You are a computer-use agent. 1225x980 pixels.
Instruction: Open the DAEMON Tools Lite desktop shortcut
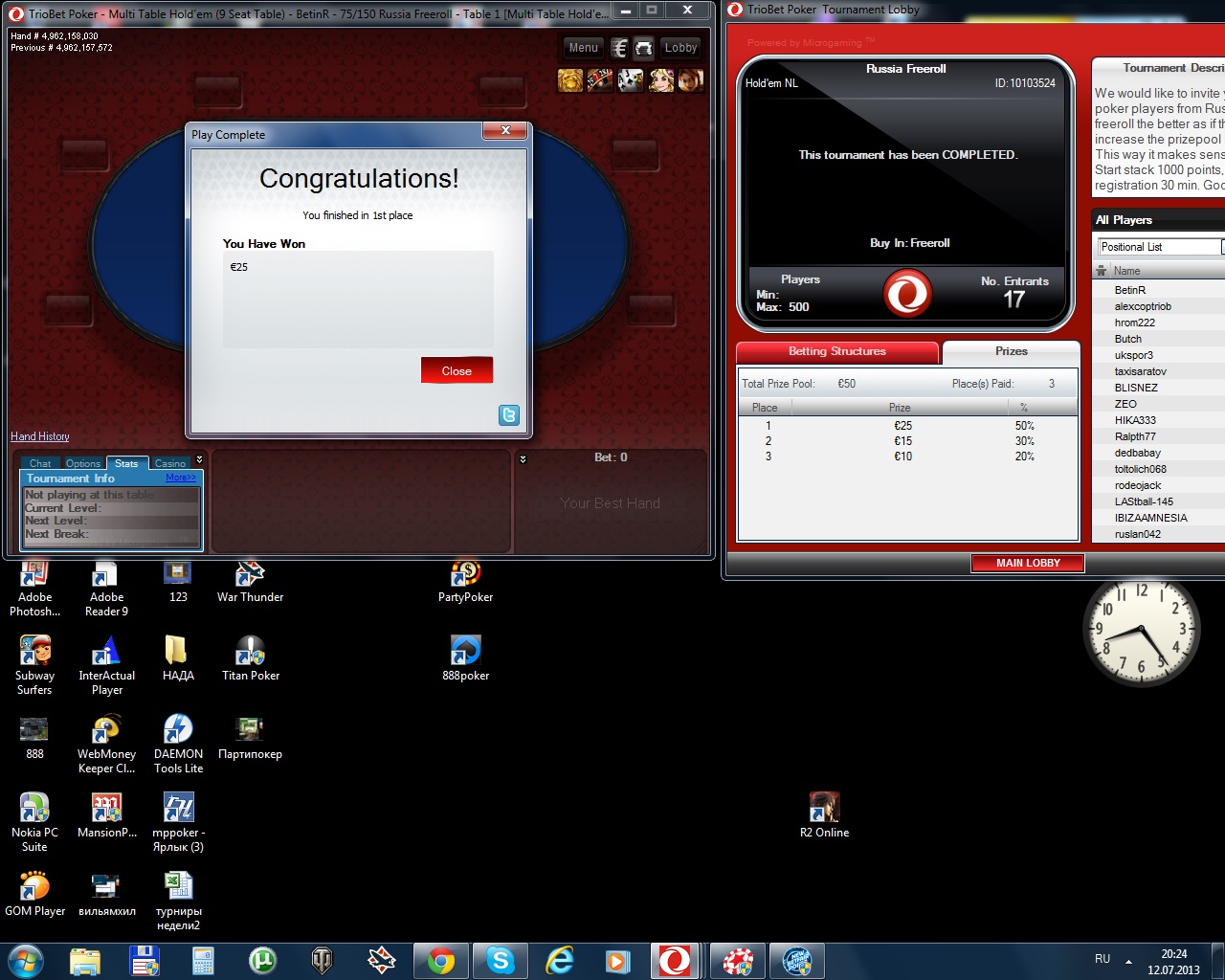tap(179, 745)
